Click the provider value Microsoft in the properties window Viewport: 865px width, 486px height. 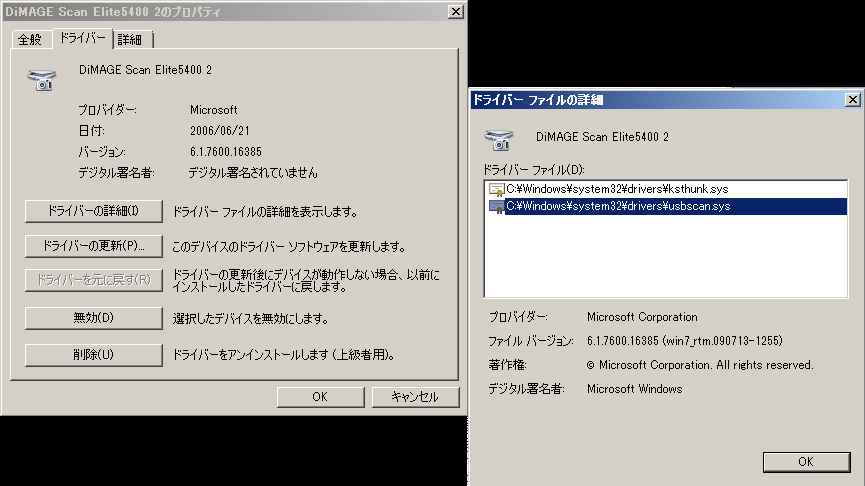(x=213, y=110)
